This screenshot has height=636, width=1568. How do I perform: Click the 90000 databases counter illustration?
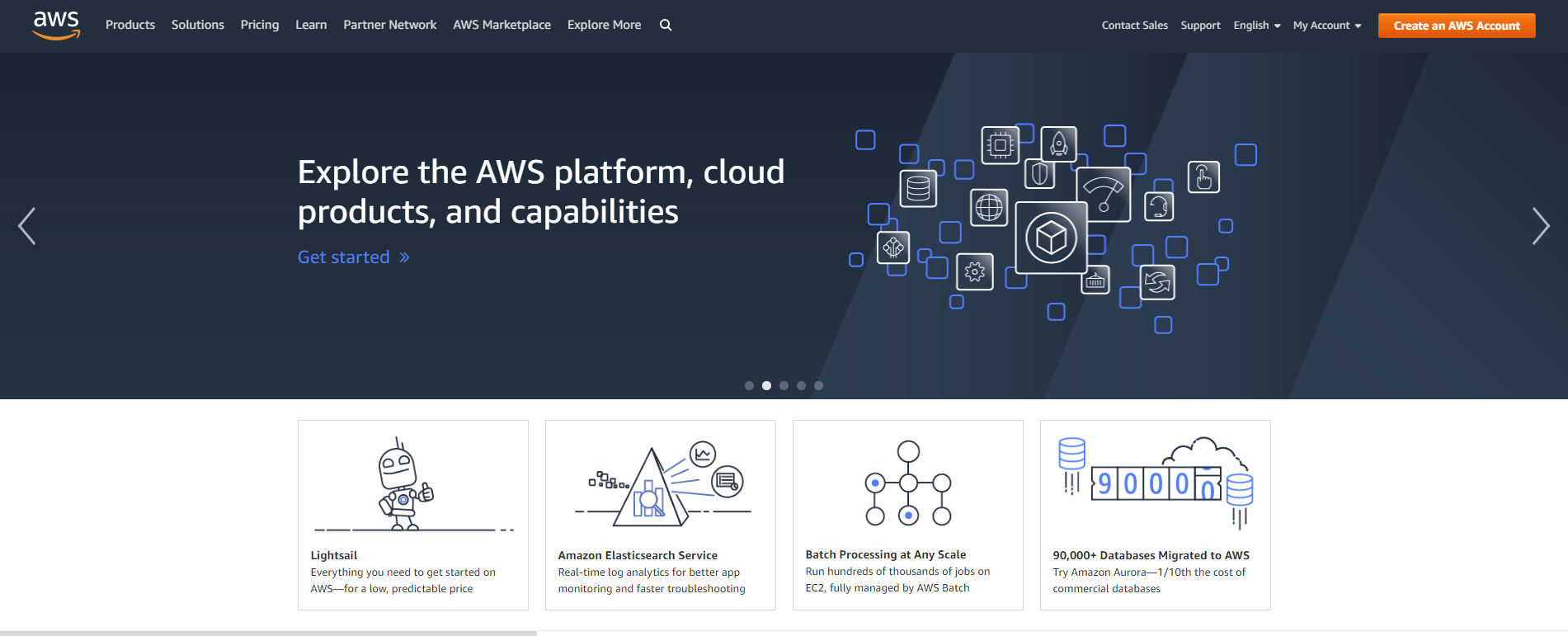[x=1156, y=483]
